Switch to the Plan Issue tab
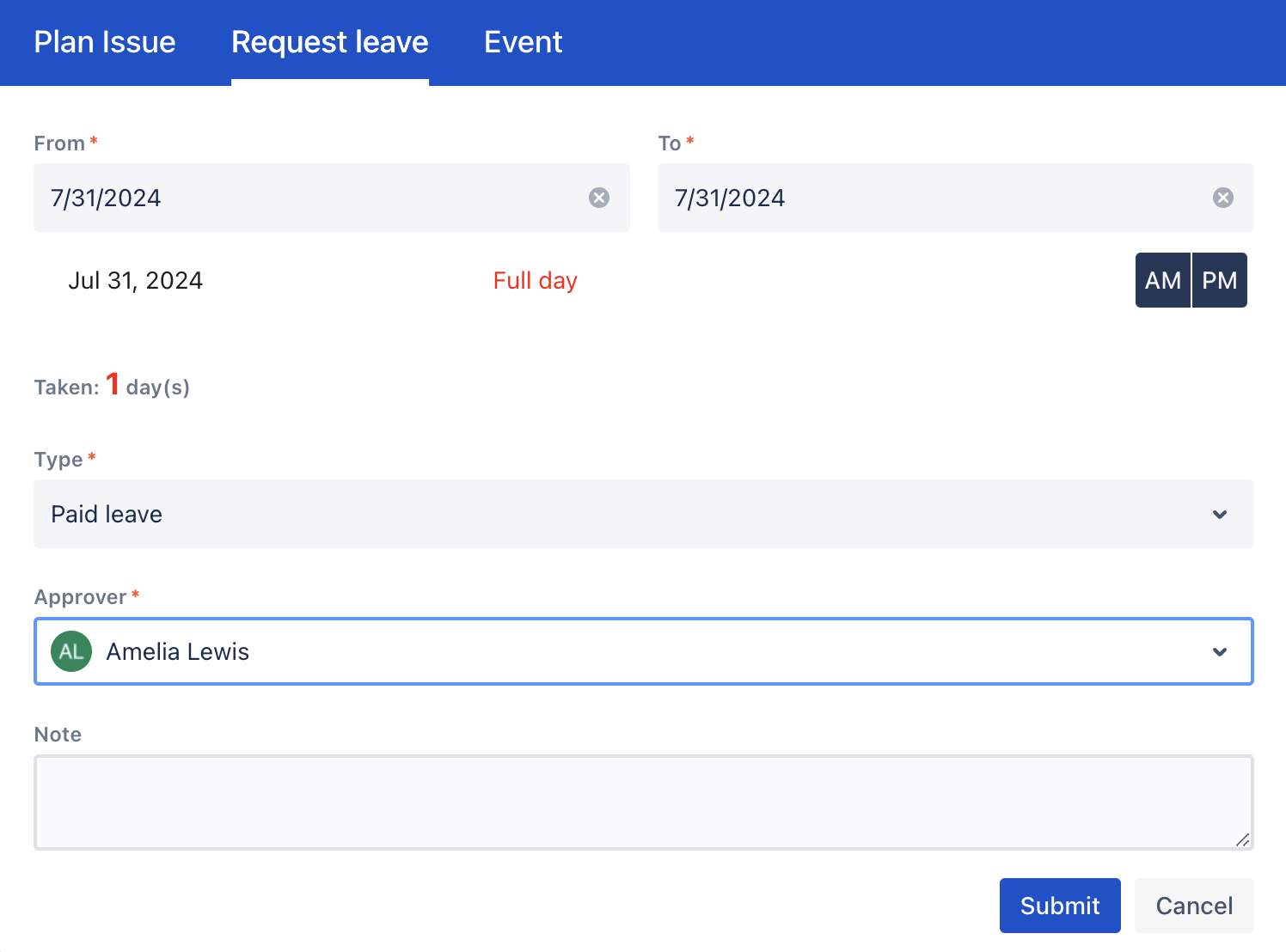The image size is (1286, 952). click(x=105, y=42)
